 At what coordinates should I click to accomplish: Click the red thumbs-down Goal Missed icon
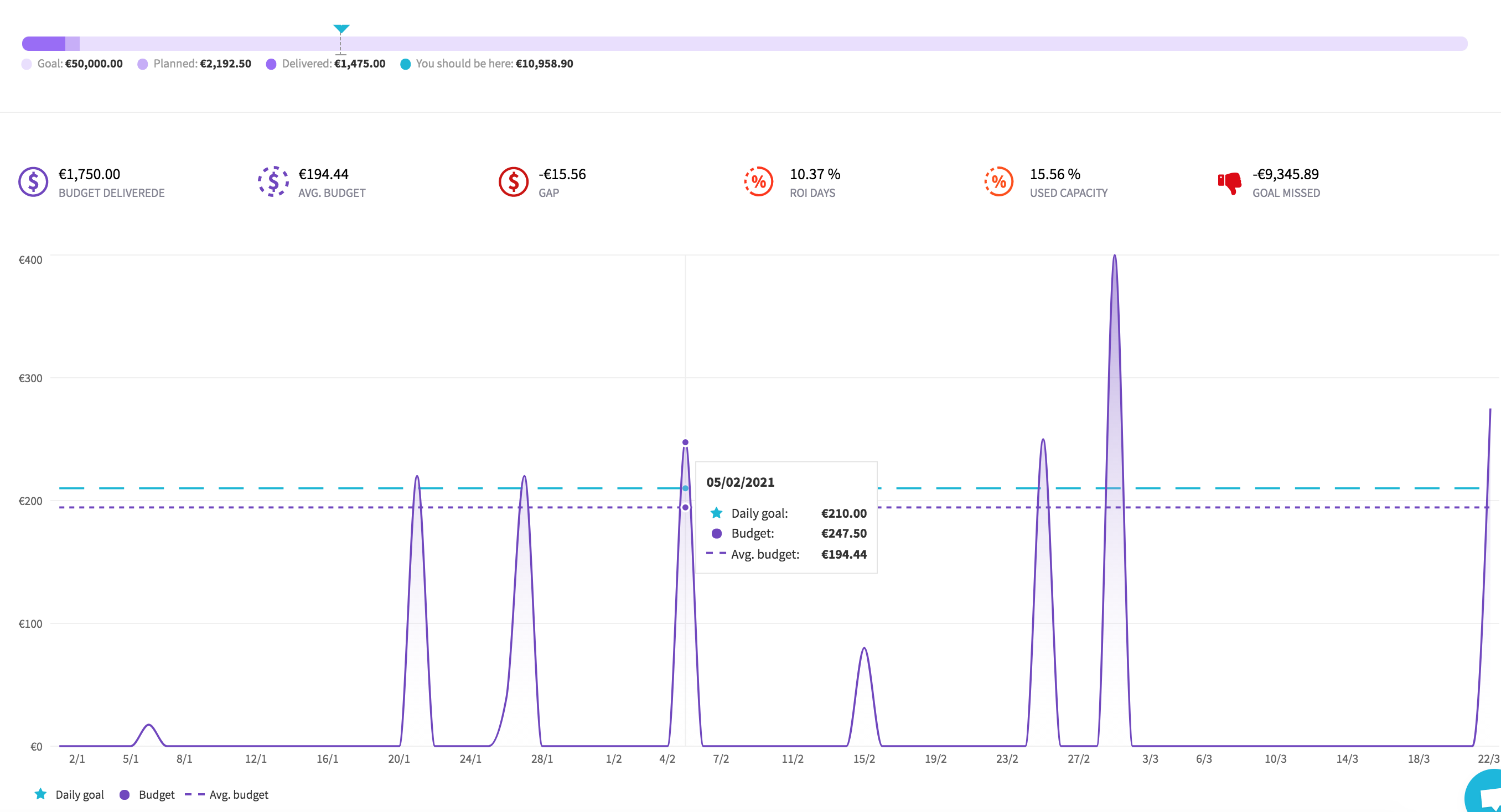(x=1229, y=183)
